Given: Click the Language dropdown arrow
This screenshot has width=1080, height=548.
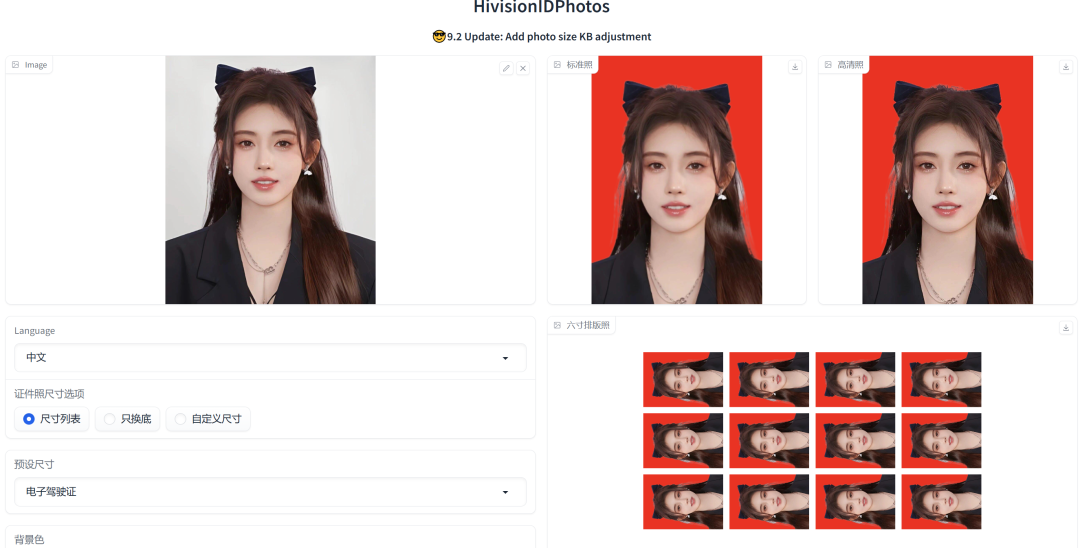Looking at the screenshot, I should tap(506, 358).
